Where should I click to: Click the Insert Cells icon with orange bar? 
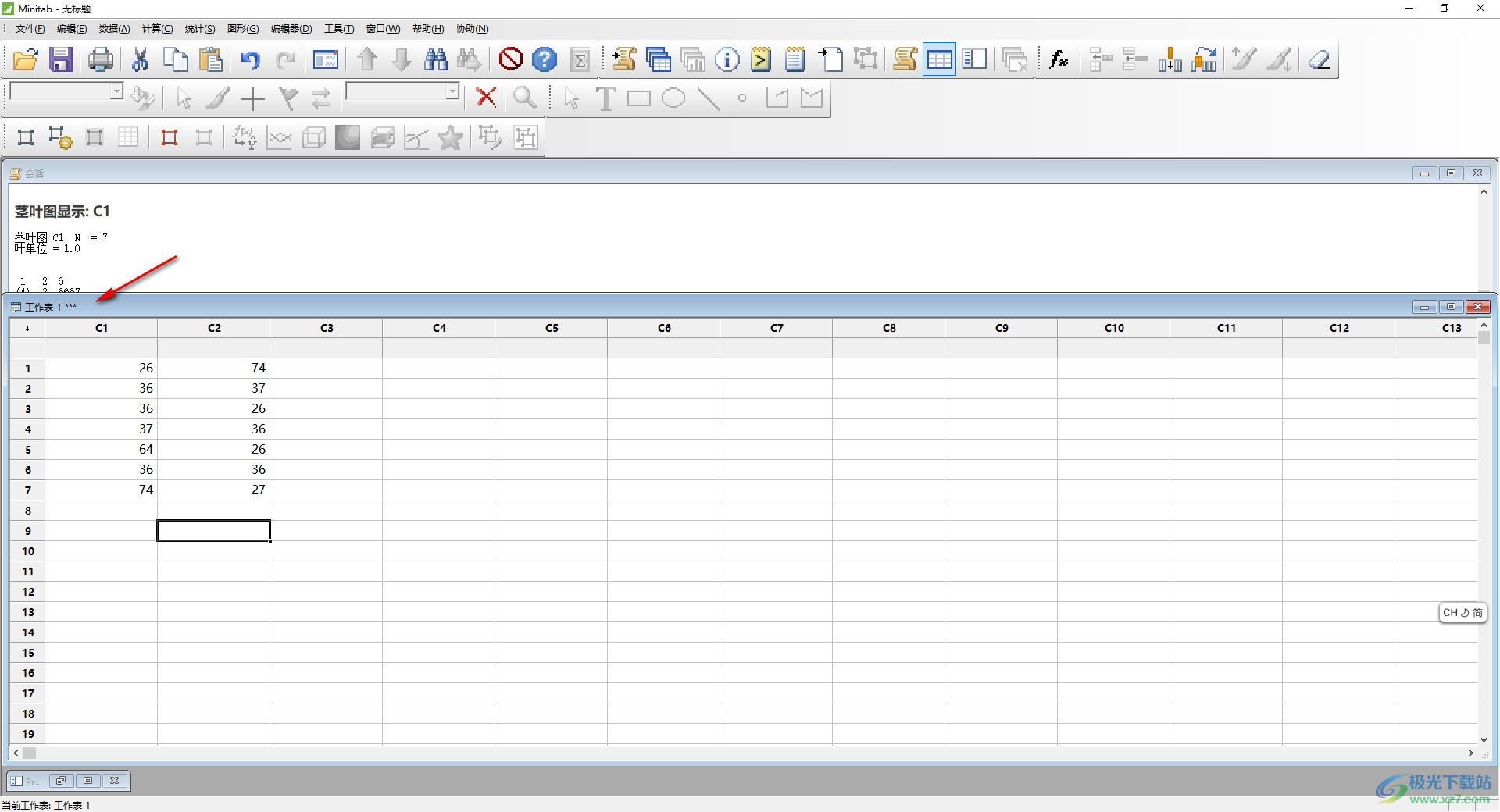(x=1170, y=59)
